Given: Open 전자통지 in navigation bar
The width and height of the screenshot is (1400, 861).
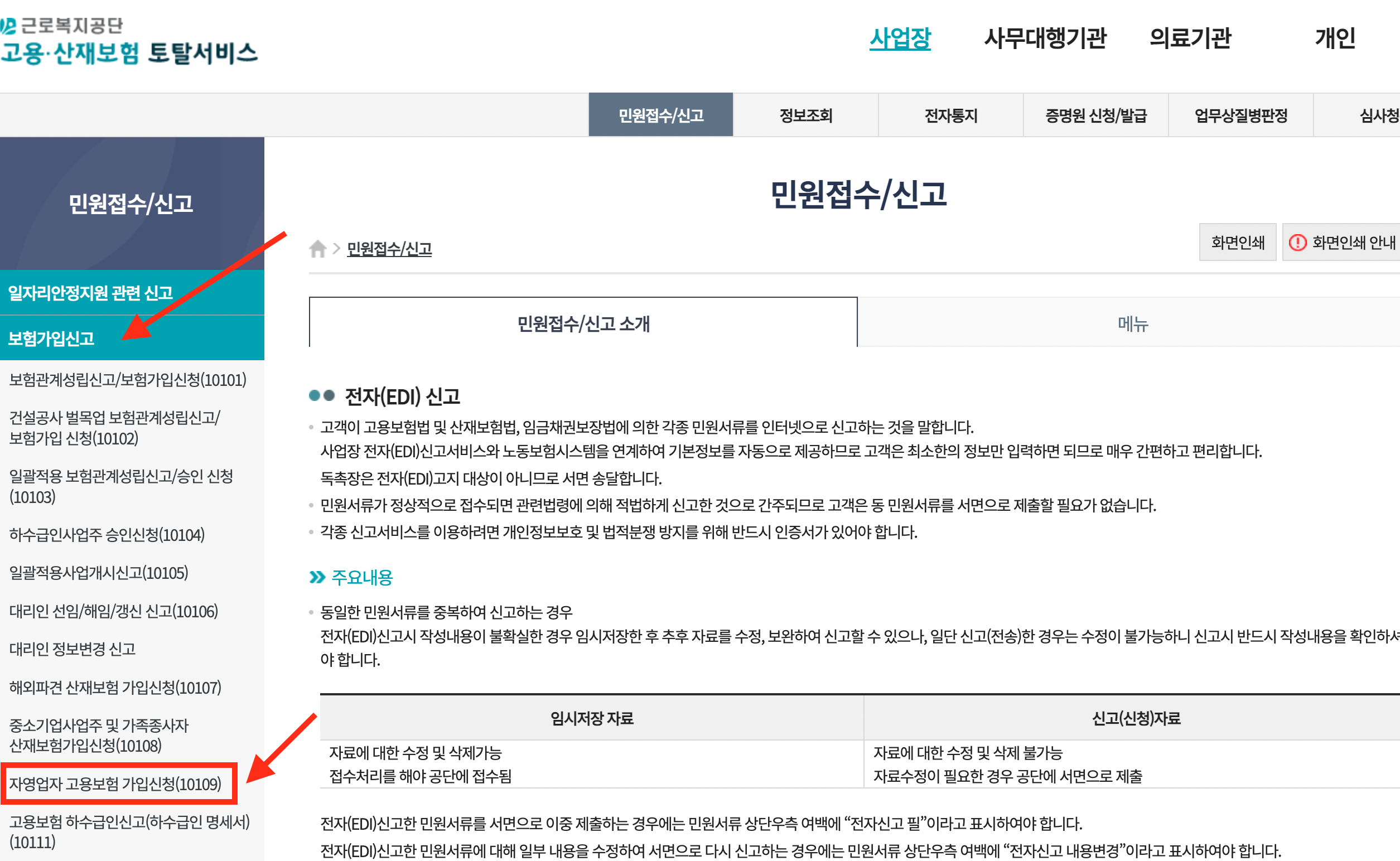Looking at the screenshot, I should [950, 115].
